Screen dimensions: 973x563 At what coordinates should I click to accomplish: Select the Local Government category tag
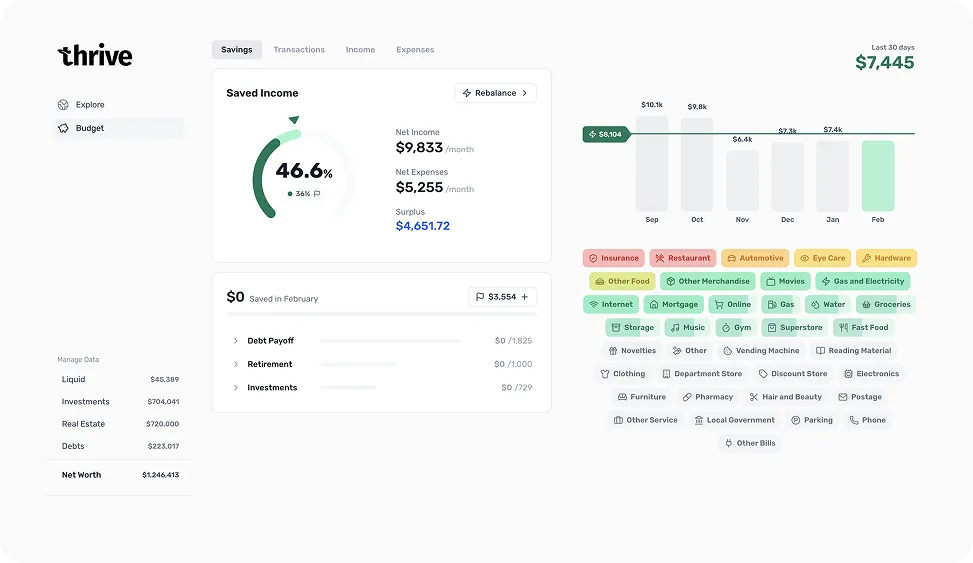tap(735, 420)
